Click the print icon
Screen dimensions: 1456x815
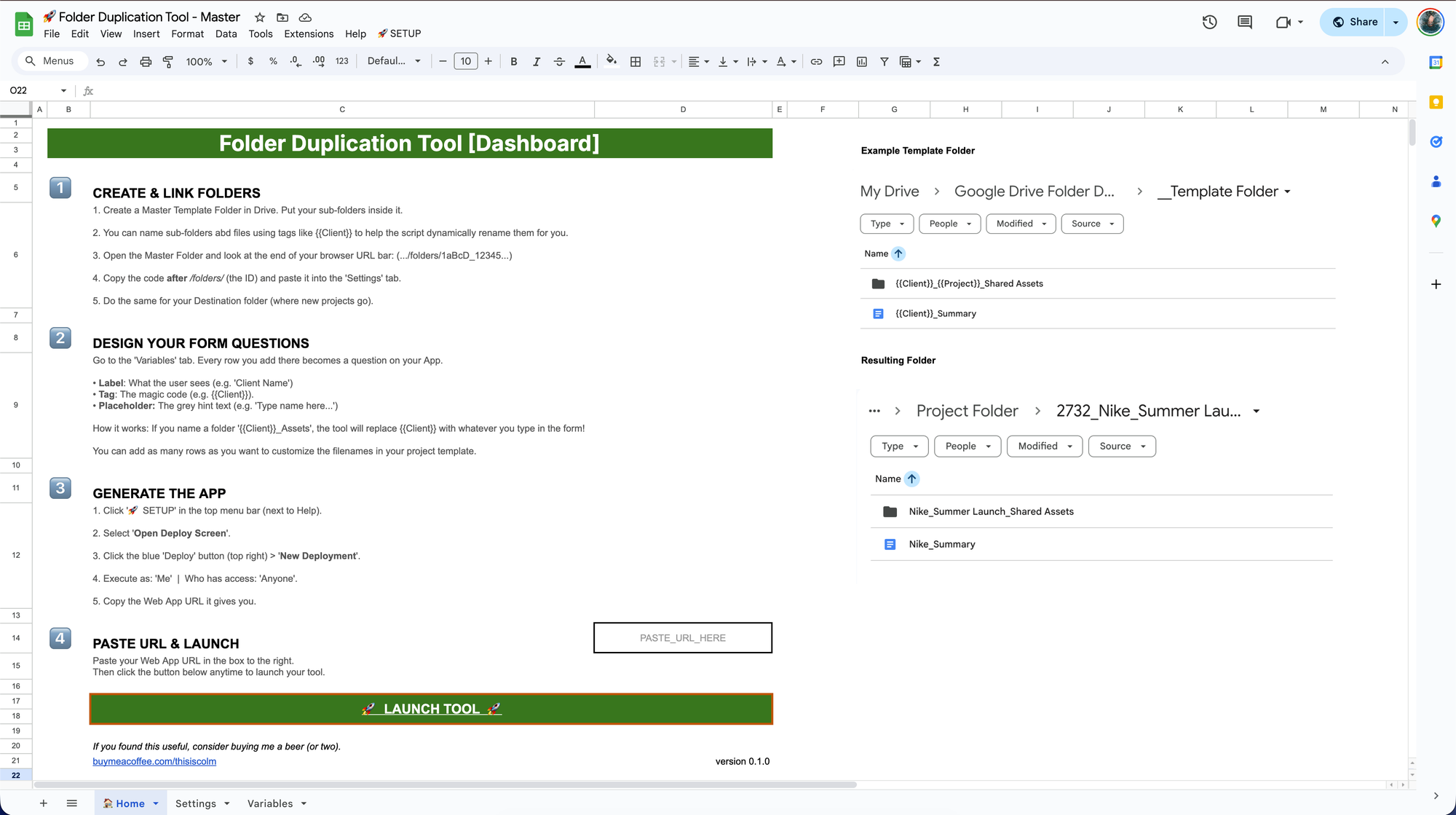(x=146, y=62)
